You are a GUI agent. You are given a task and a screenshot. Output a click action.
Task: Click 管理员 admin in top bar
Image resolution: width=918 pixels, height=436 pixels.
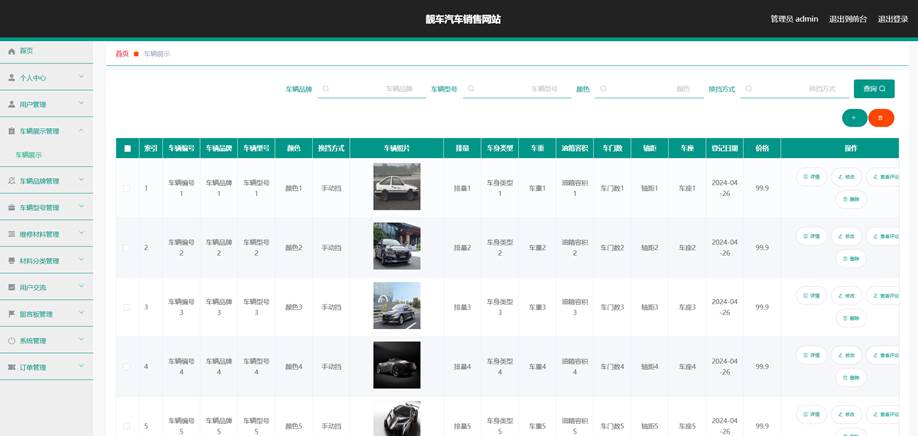point(794,19)
